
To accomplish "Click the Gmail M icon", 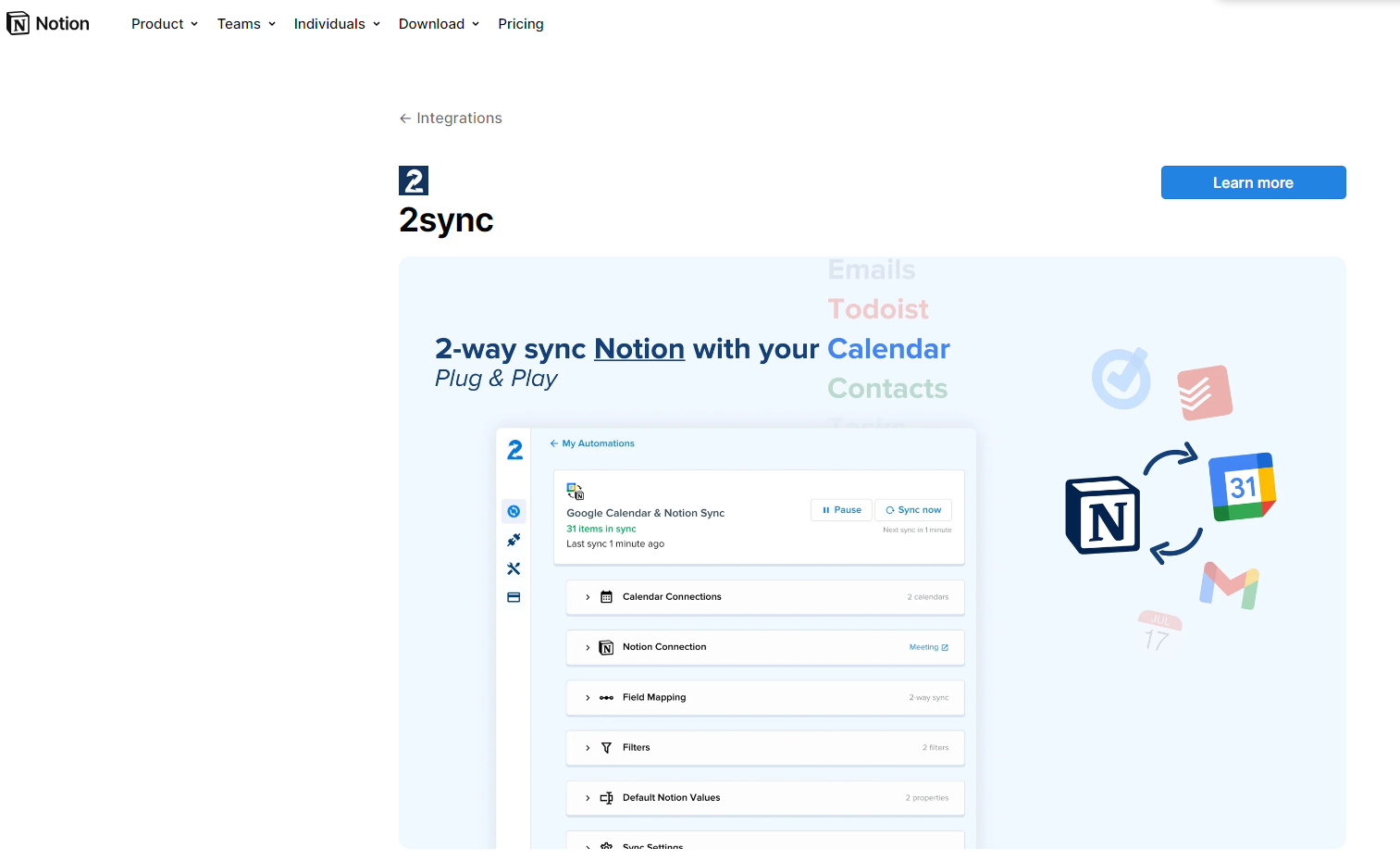I will click(x=1230, y=585).
